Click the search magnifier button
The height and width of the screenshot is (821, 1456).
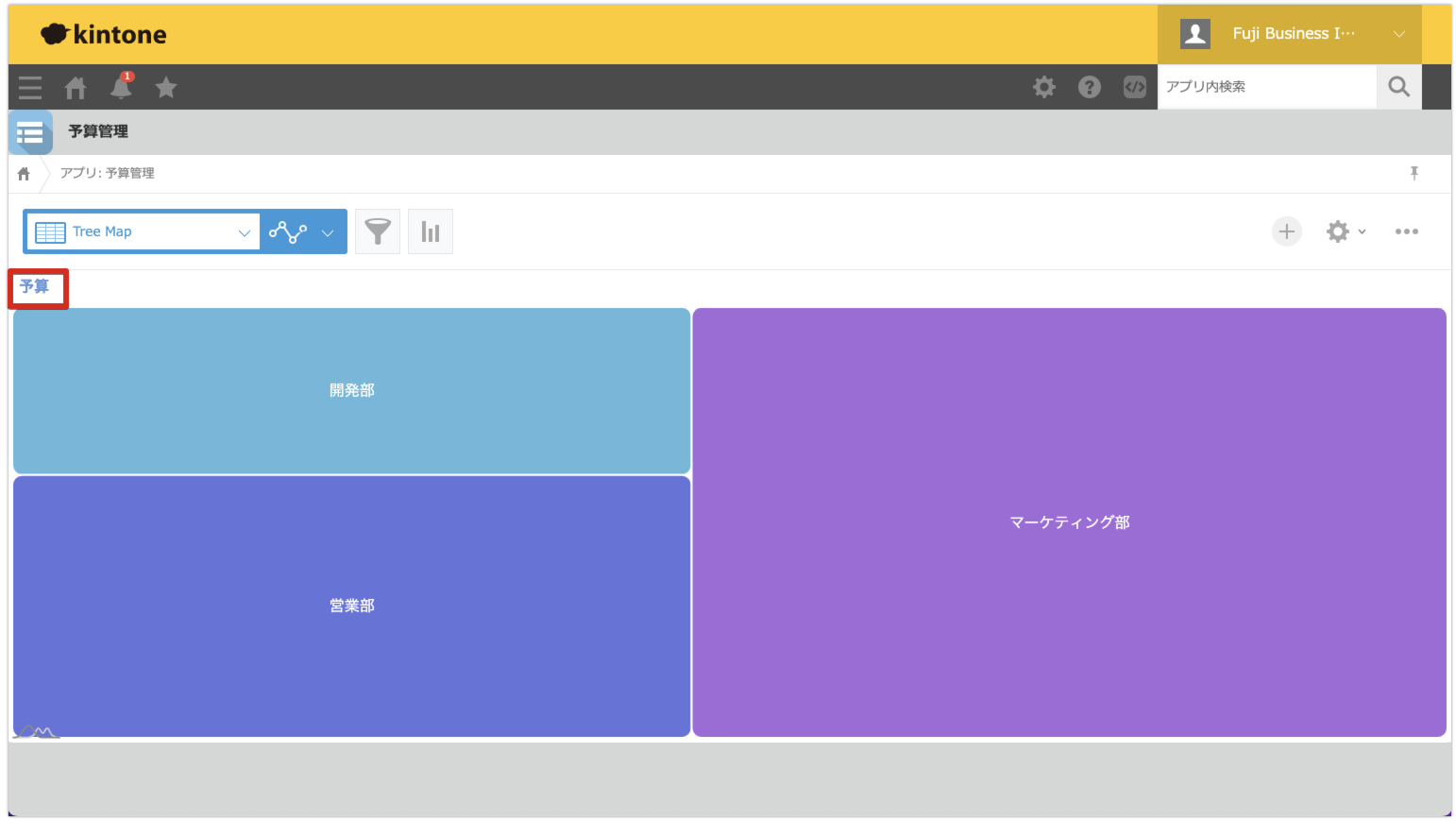point(1399,87)
